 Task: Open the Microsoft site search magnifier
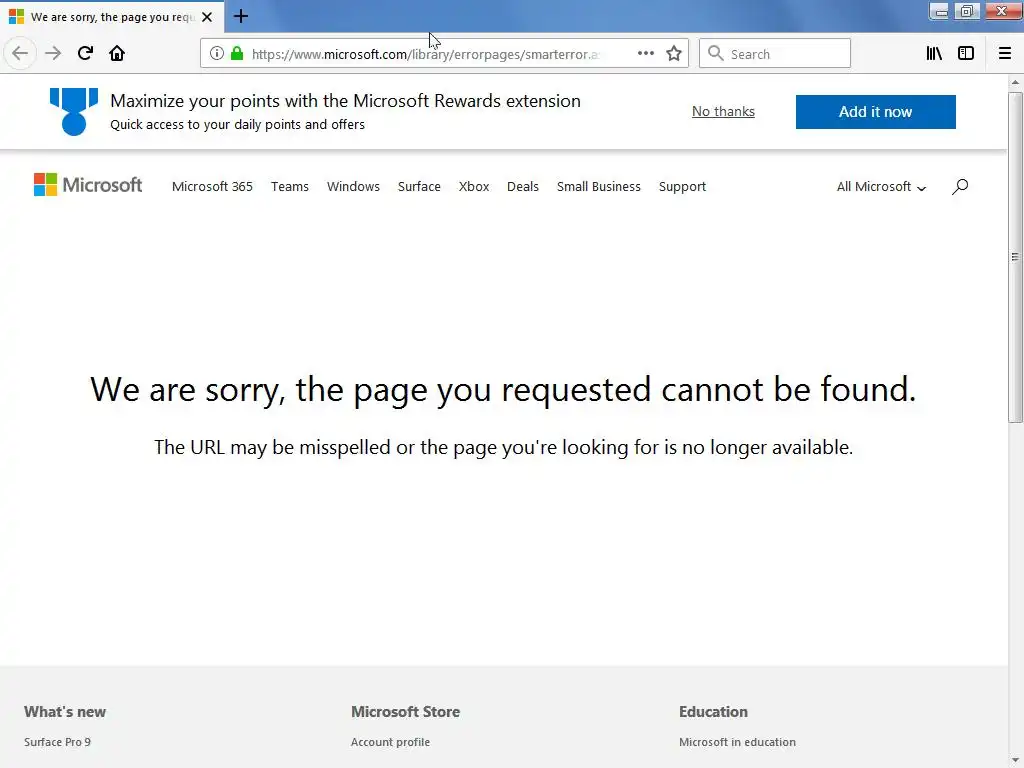click(960, 187)
